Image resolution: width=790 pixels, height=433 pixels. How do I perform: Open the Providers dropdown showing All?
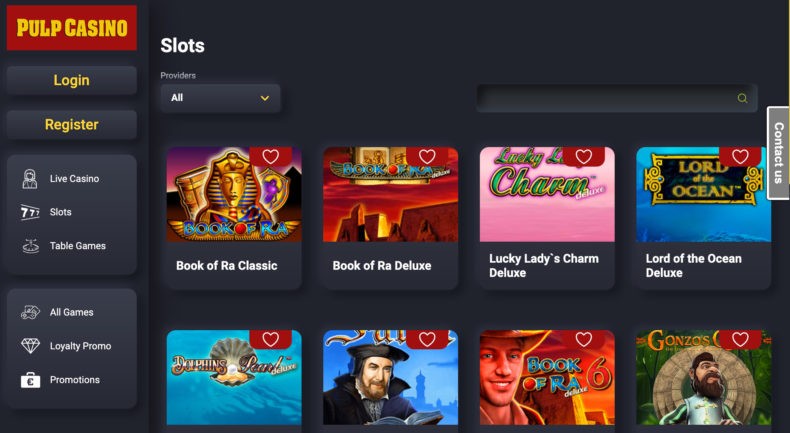pos(220,98)
